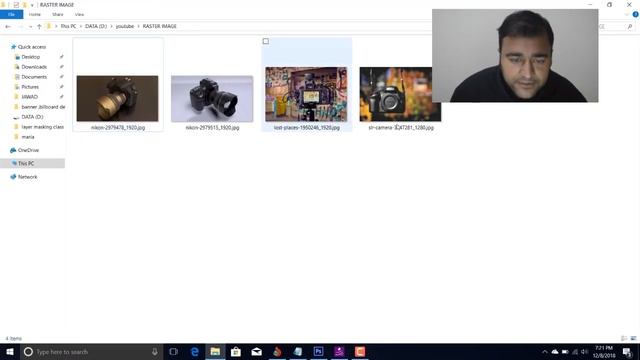Open Pictures in Quick access list
Screen dimensions: 640x360
[x=30, y=87]
